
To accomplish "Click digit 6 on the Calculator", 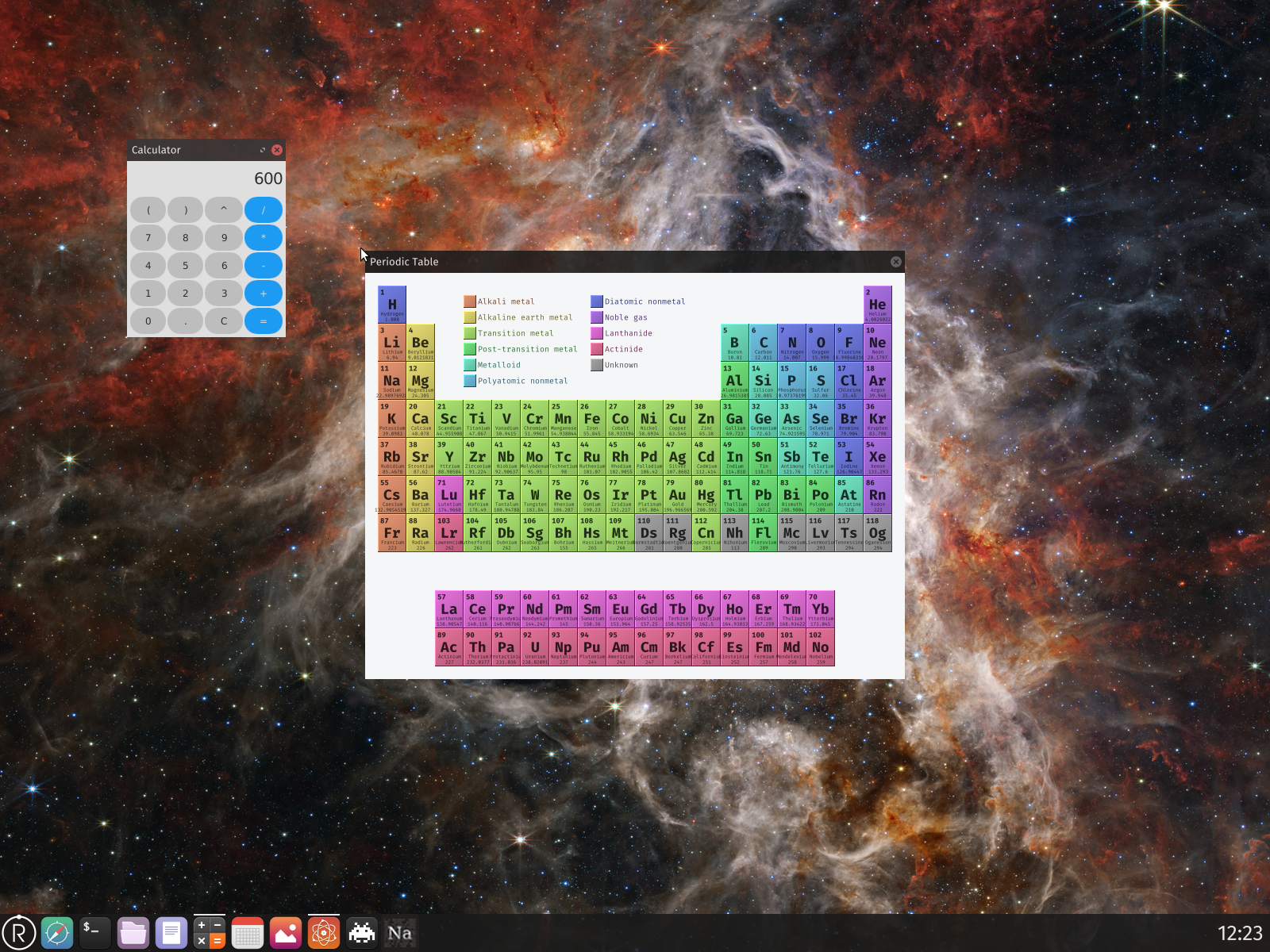I will pos(224,265).
